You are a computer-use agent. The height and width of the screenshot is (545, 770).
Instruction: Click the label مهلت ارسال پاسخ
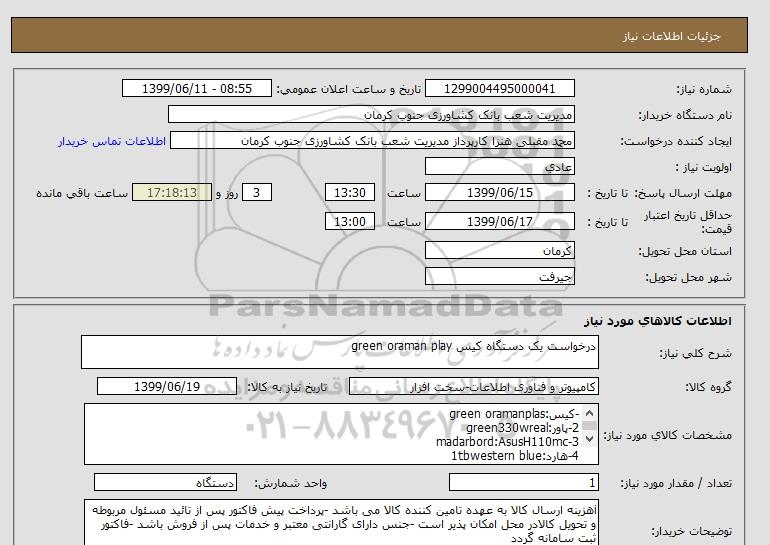(x=682, y=193)
